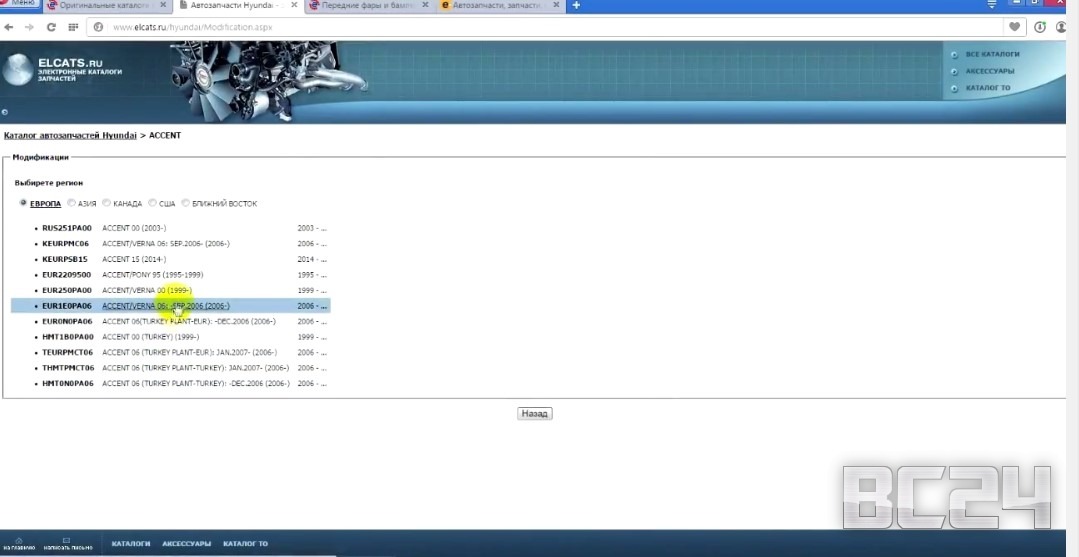1079x557 pixels.
Task: Click the heart bookmark icon in address bar
Action: click(1015, 27)
